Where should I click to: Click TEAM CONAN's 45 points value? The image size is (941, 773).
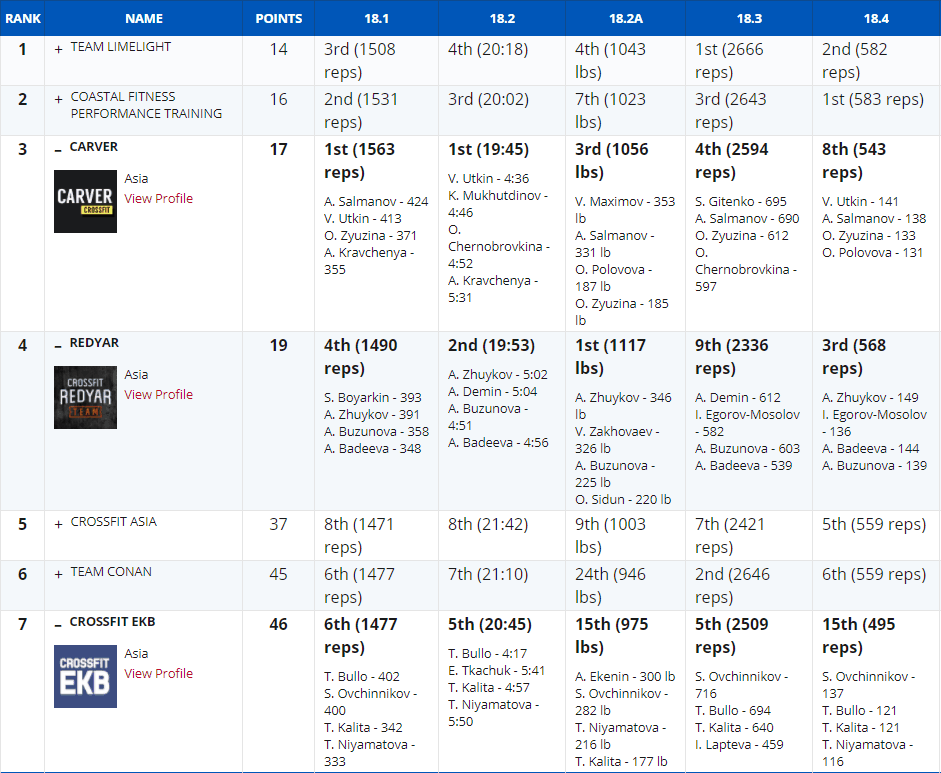point(278,574)
